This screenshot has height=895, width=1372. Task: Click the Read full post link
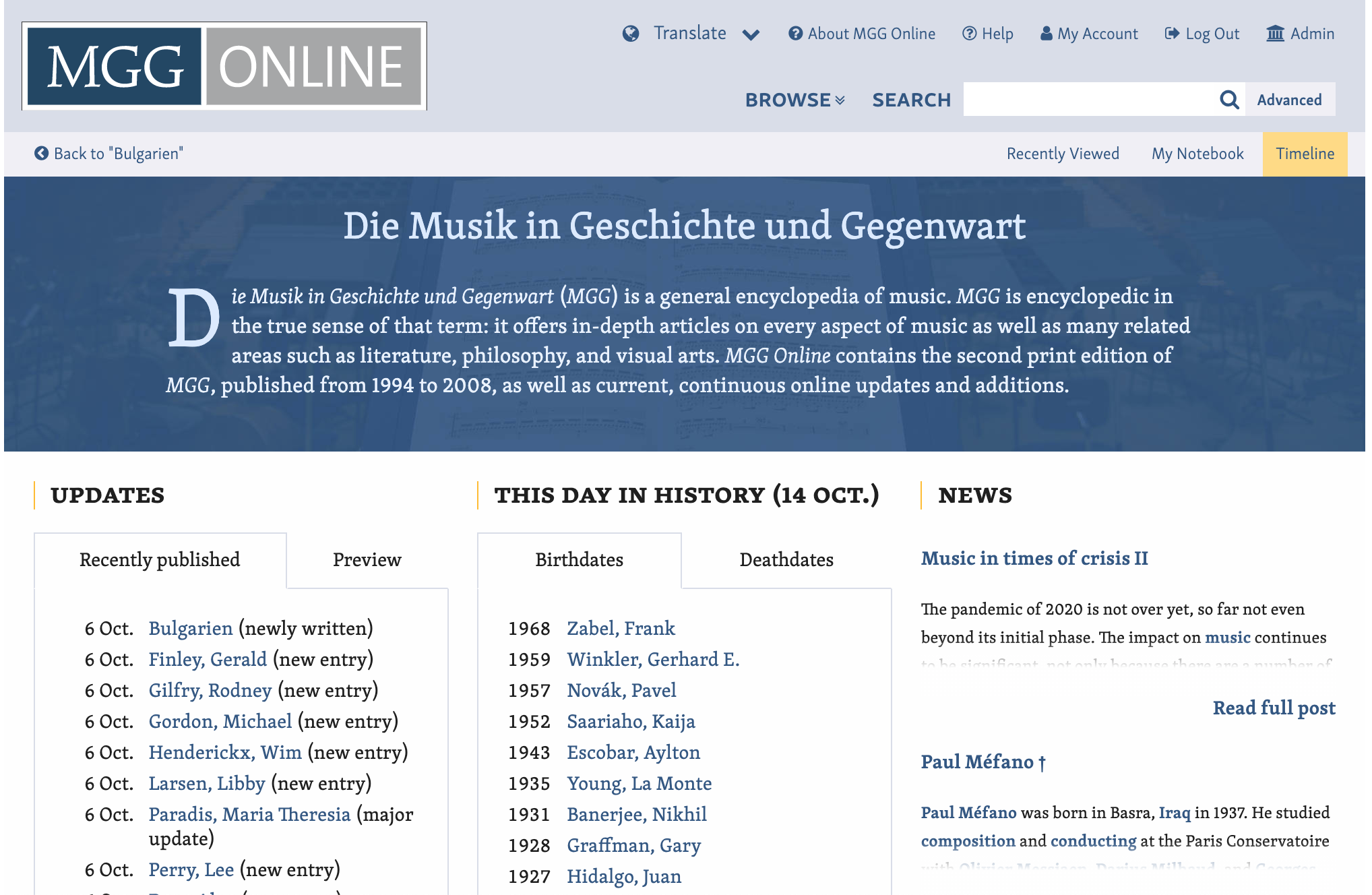(x=1274, y=708)
